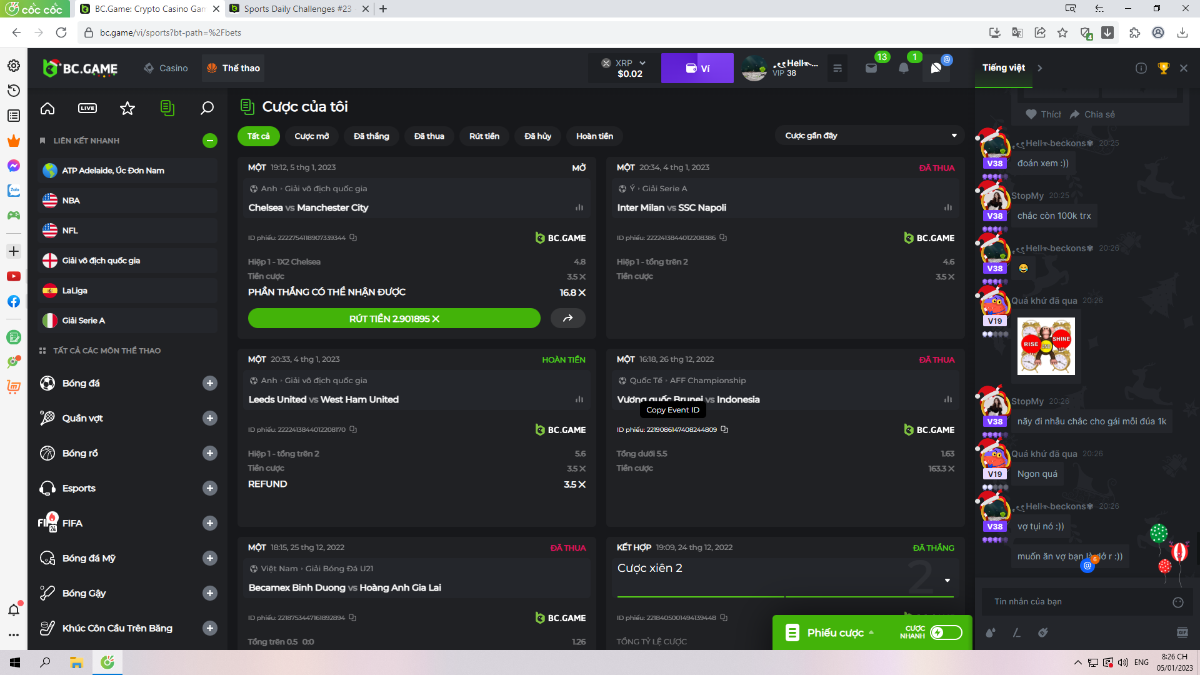Select the Đã thắng filter tab
This screenshot has height=675, width=1200.
coord(371,136)
